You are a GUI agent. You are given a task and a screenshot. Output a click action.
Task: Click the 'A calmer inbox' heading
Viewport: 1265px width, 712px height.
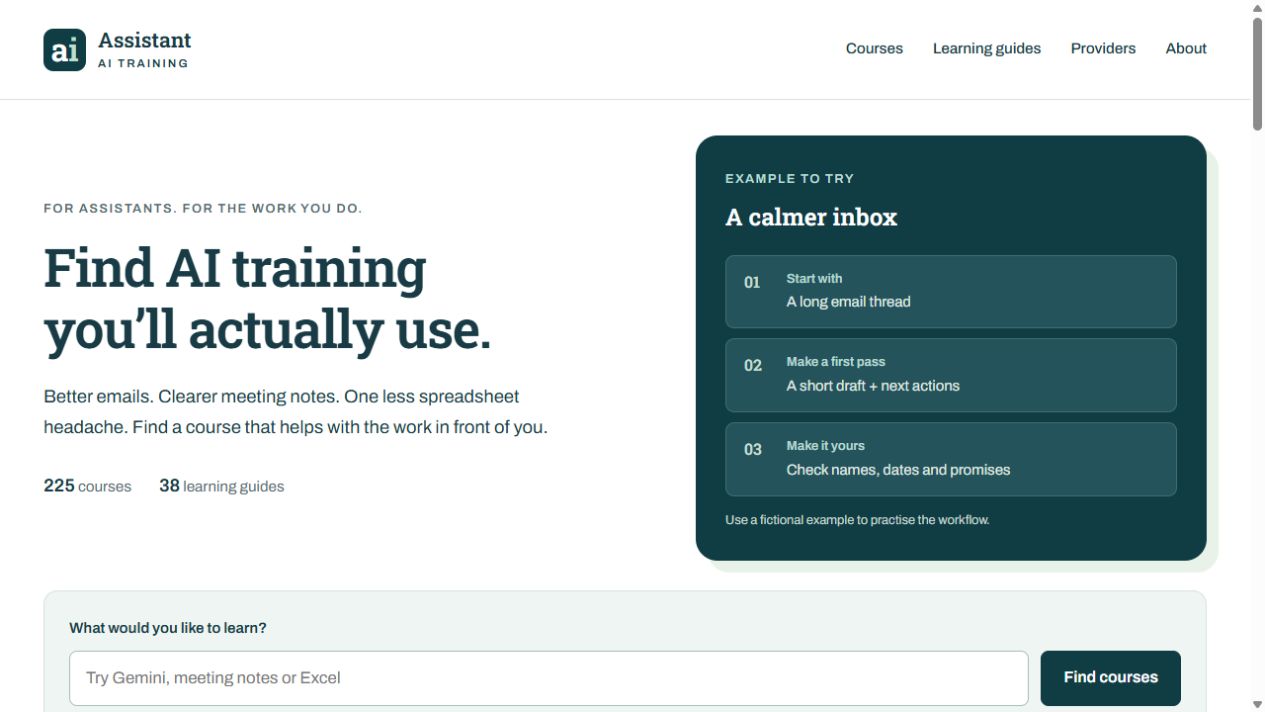pyautogui.click(x=811, y=217)
